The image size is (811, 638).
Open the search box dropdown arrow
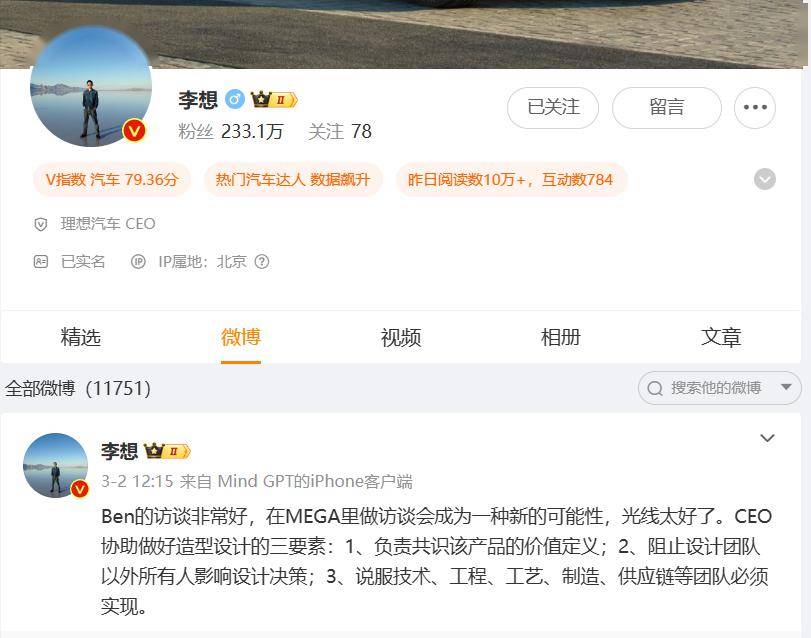(x=786, y=387)
